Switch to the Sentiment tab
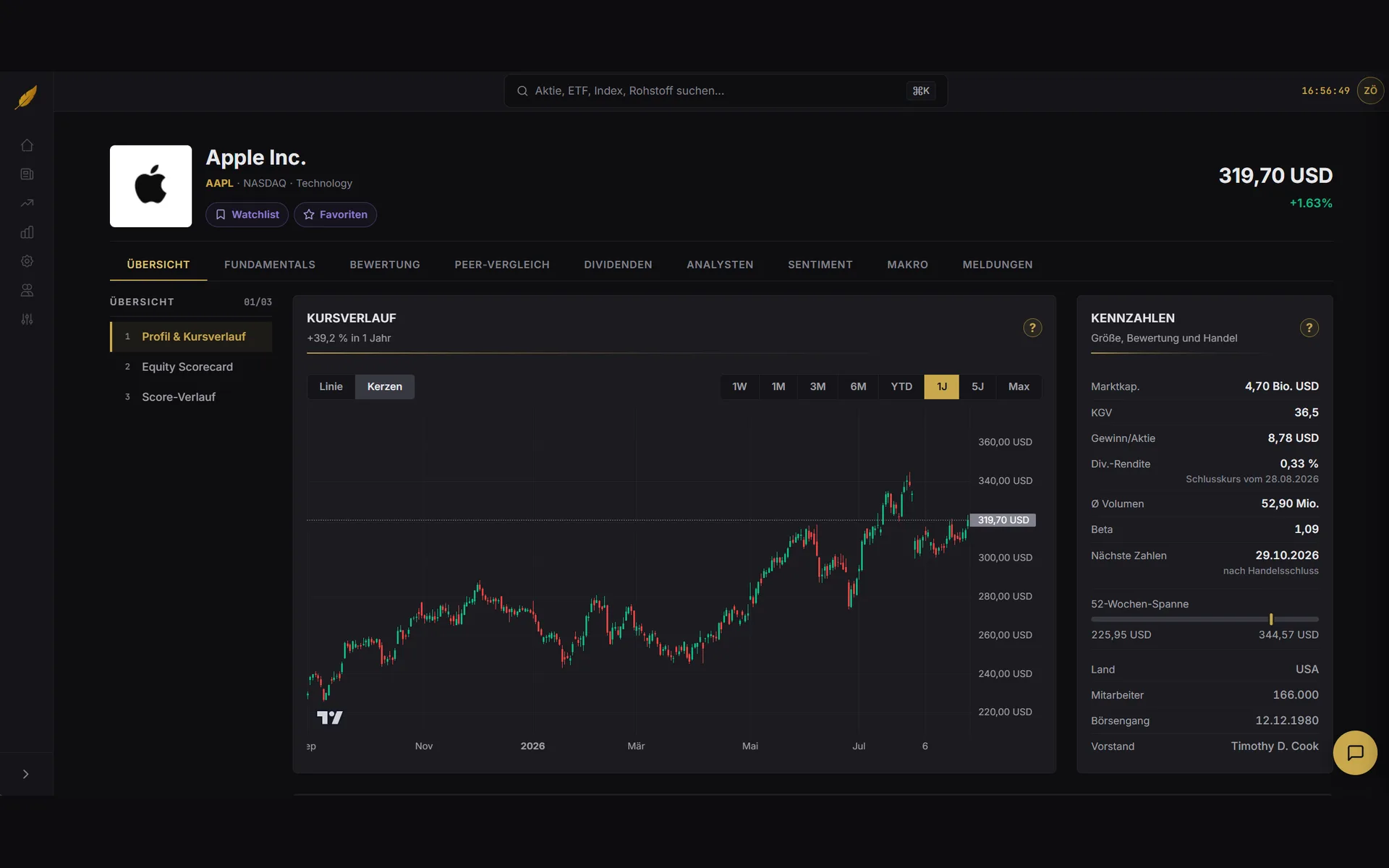Image resolution: width=1389 pixels, height=868 pixels. pyautogui.click(x=820, y=265)
